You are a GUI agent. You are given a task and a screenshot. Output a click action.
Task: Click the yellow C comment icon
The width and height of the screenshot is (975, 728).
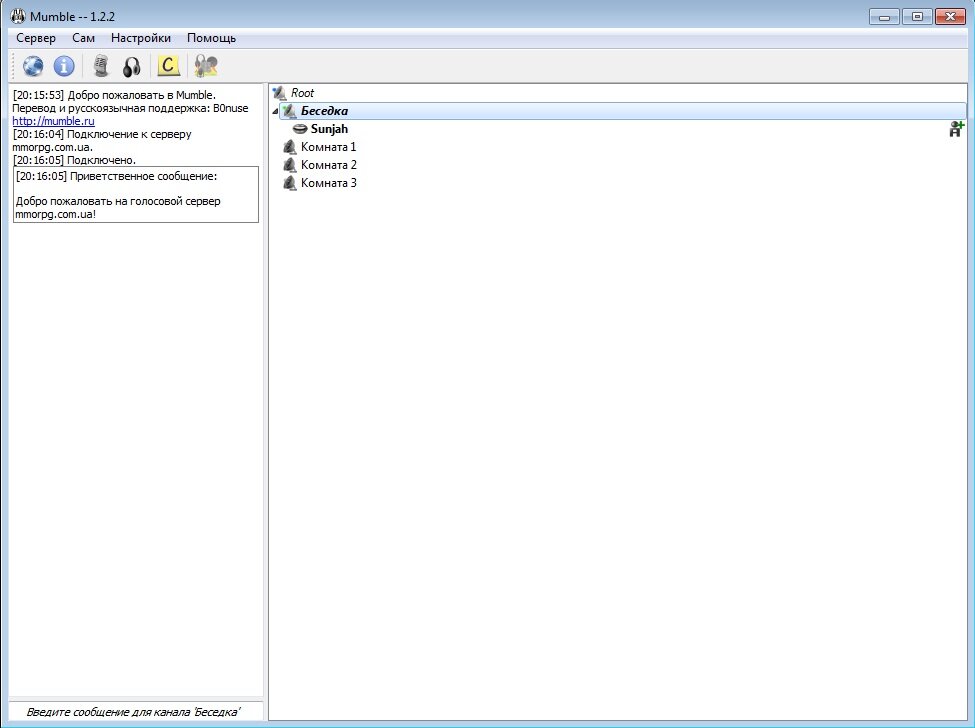click(169, 67)
